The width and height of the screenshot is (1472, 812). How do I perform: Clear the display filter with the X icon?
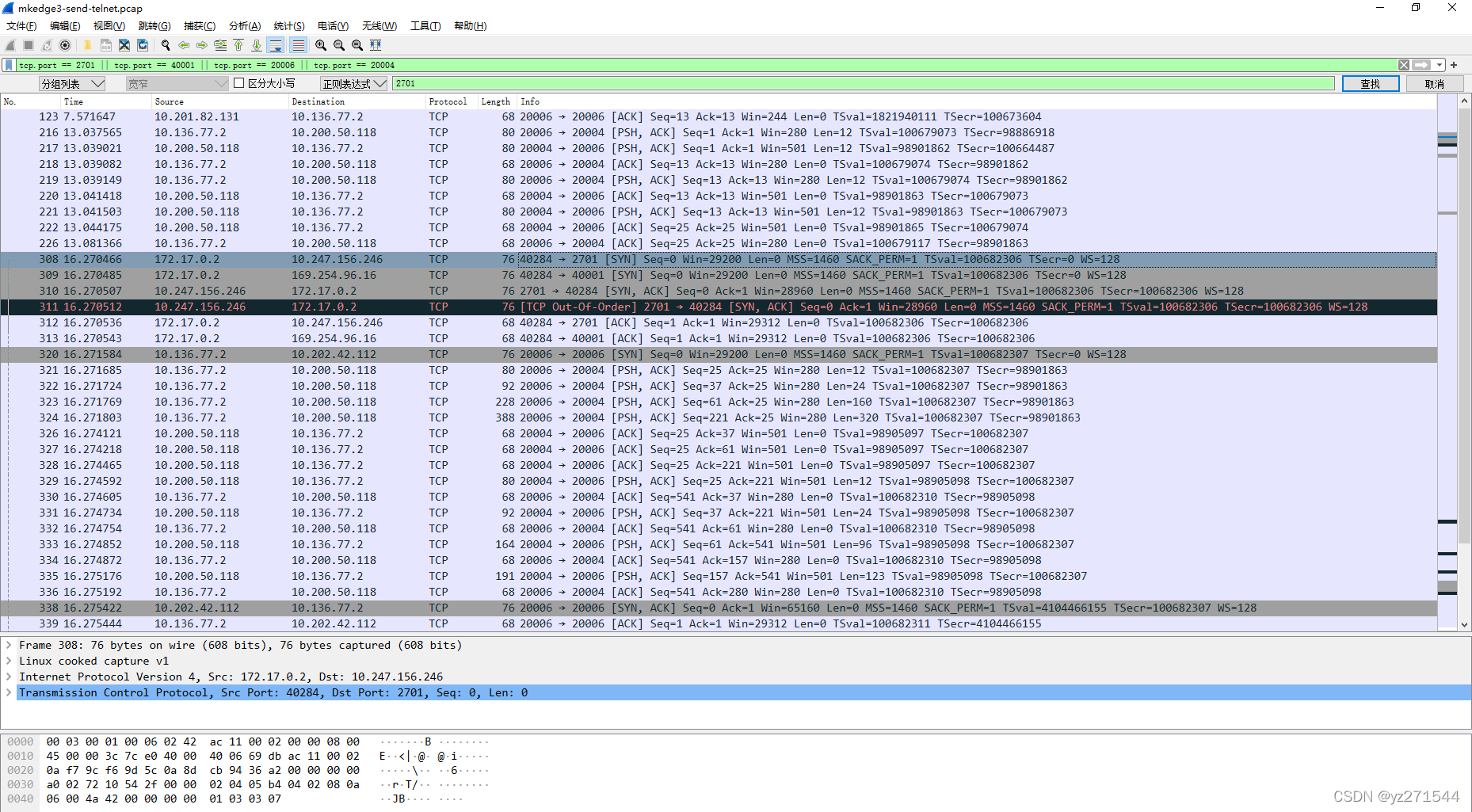click(1403, 65)
